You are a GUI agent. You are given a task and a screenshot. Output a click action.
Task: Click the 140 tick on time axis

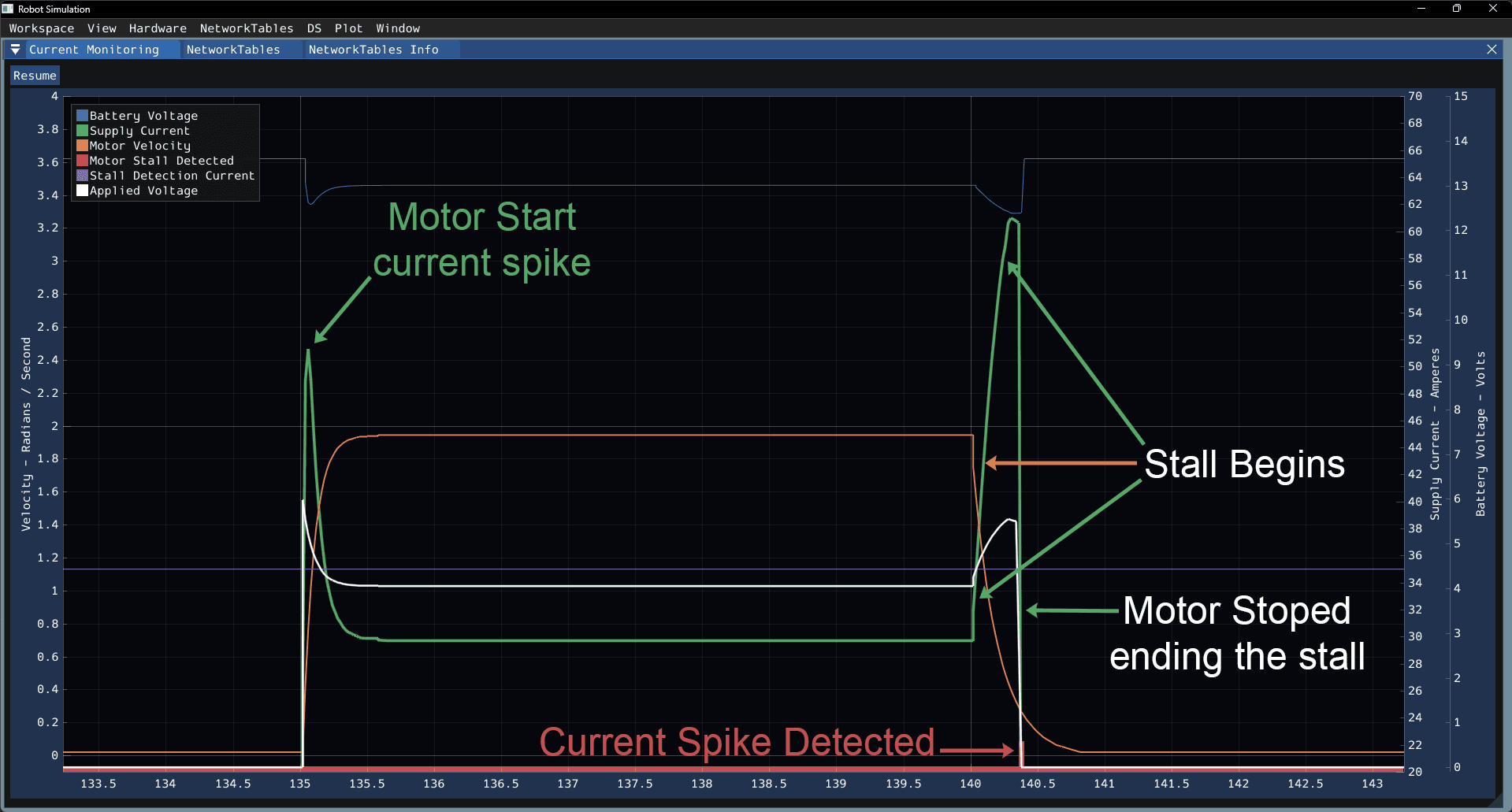click(x=970, y=784)
